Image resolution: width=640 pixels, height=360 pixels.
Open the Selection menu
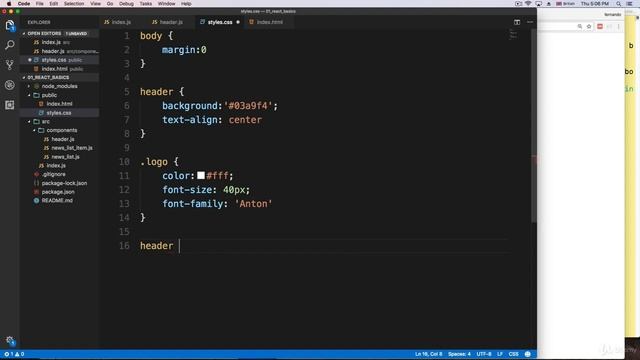[x=74, y=4]
